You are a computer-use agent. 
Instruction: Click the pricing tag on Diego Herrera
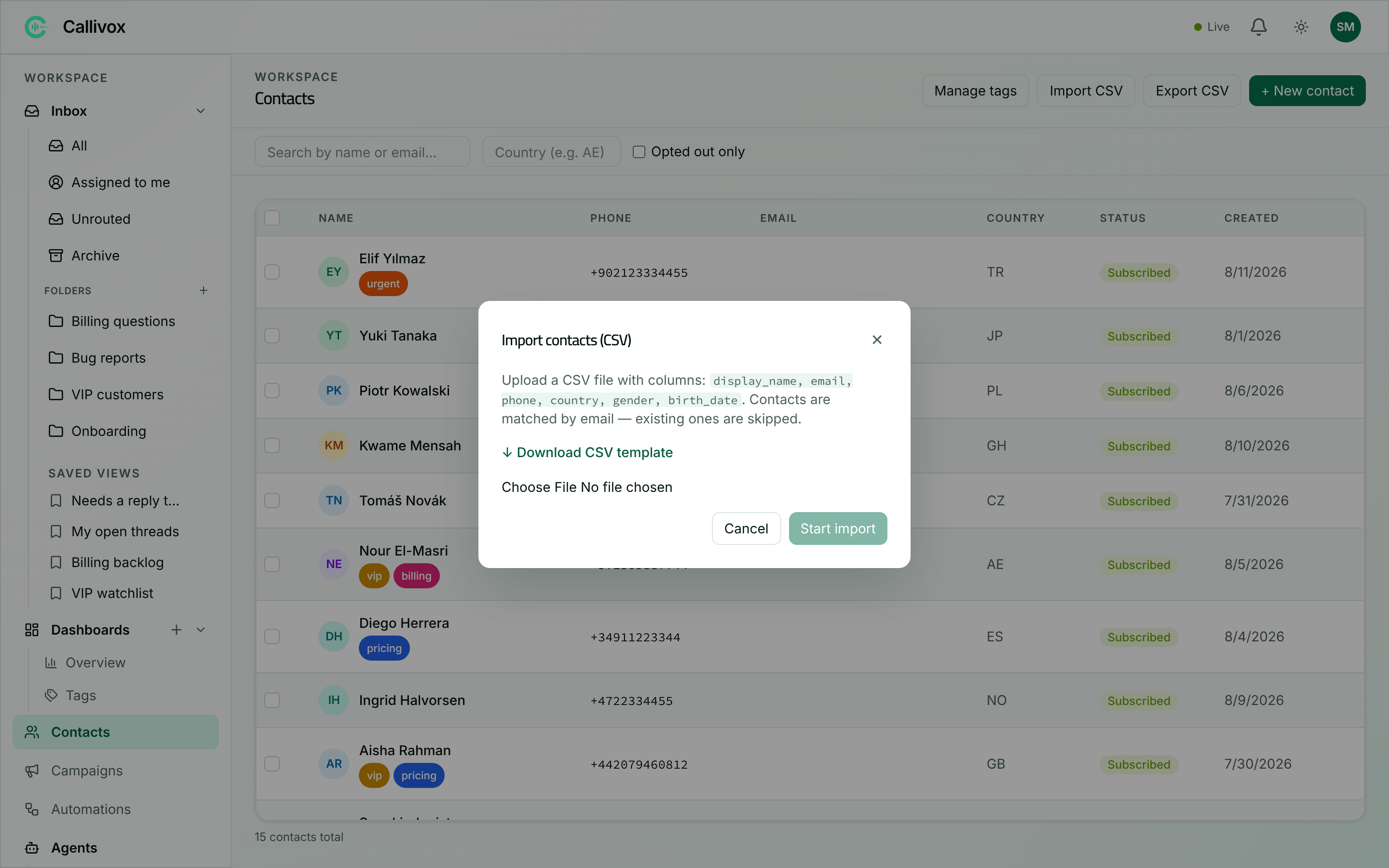point(384,648)
